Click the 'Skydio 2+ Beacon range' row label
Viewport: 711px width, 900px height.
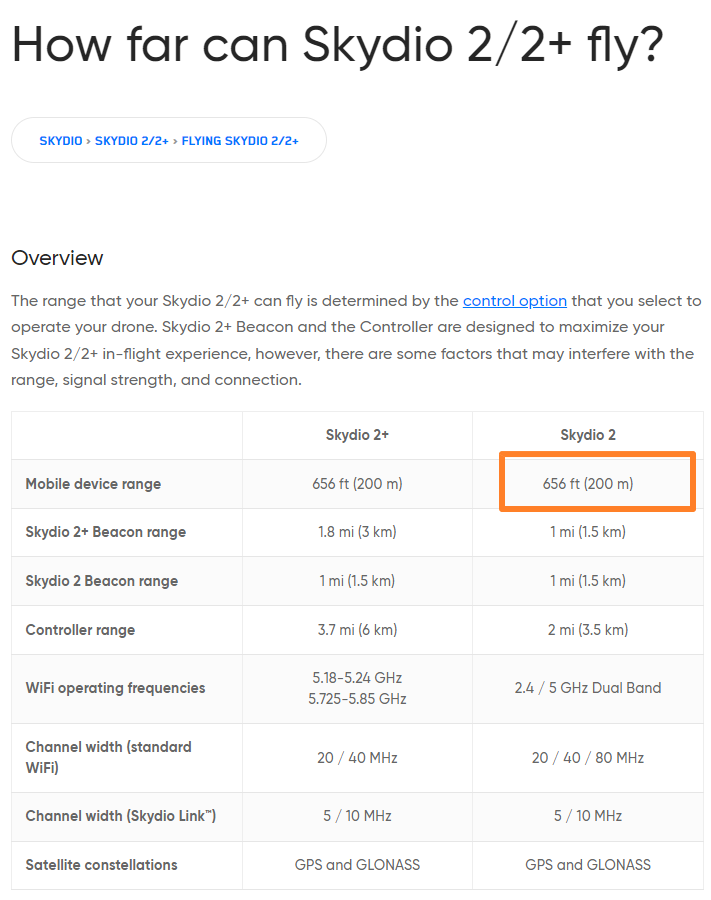pyautogui.click(x=106, y=532)
